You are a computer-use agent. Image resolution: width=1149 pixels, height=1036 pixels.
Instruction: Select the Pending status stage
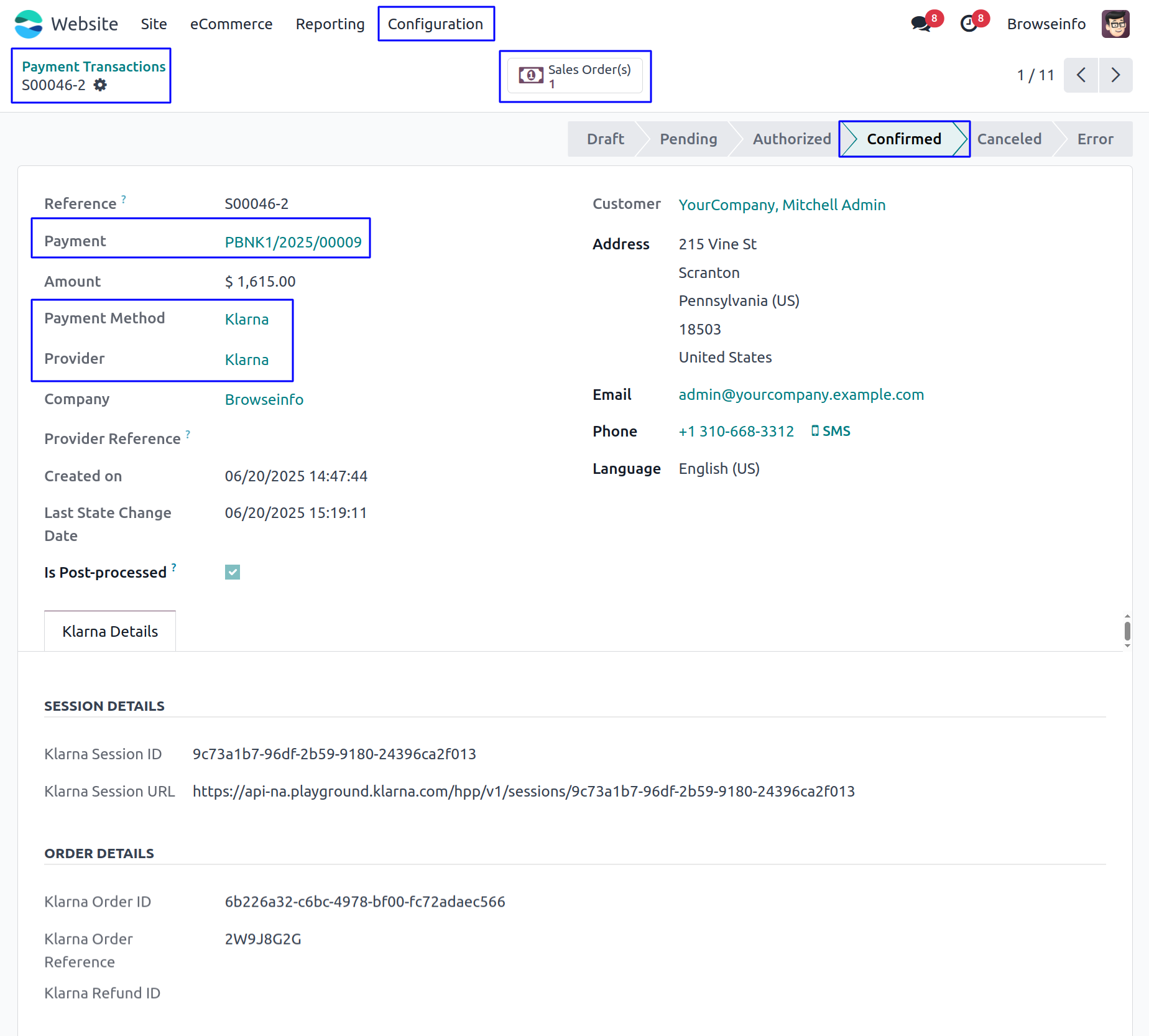(x=688, y=139)
